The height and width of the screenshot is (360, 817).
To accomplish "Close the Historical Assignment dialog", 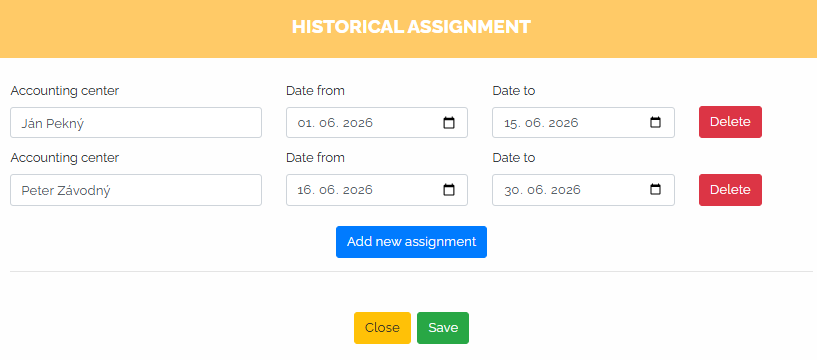I will tap(382, 328).
